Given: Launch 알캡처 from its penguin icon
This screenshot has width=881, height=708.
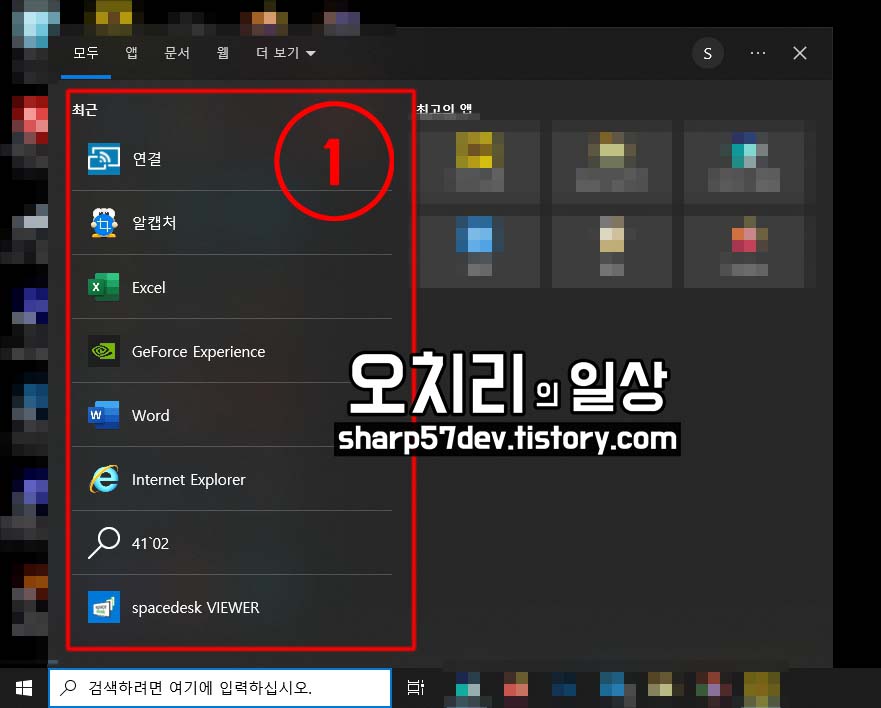Looking at the screenshot, I should tap(104, 223).
